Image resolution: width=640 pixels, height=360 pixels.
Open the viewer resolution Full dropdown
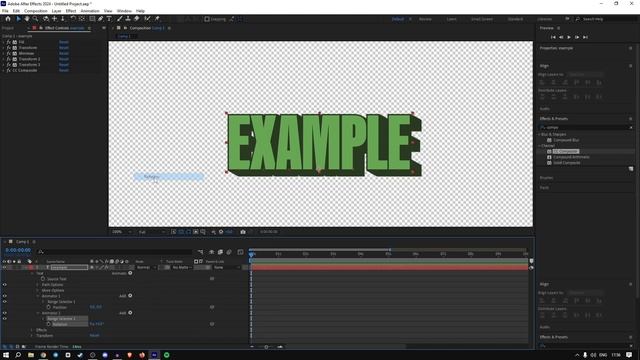point(152,232)
